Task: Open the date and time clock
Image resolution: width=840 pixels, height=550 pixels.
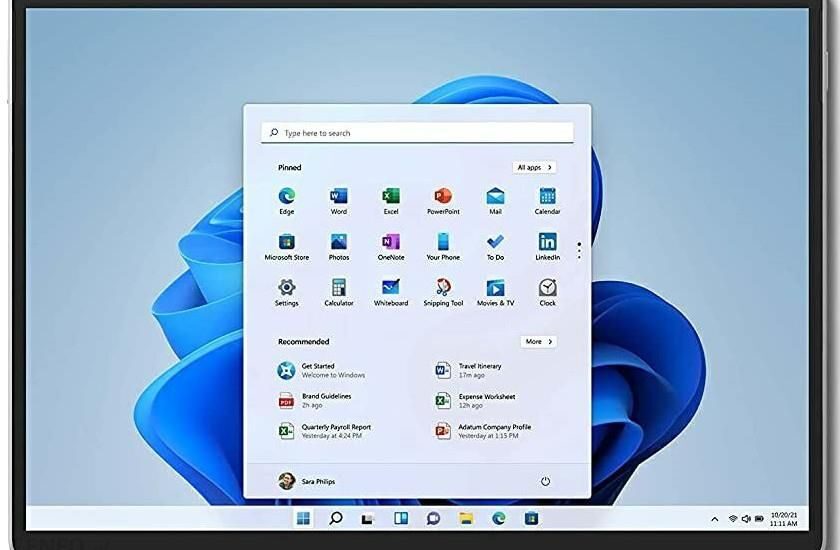Action: click(x=783, y=519)
